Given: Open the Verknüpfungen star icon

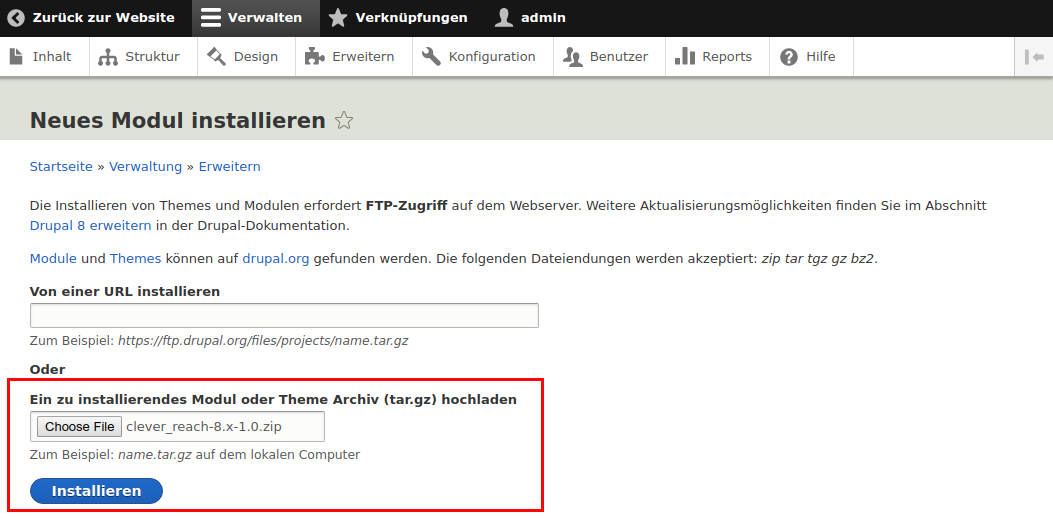Looking at the screenshot, I should [x=339, y=18].
